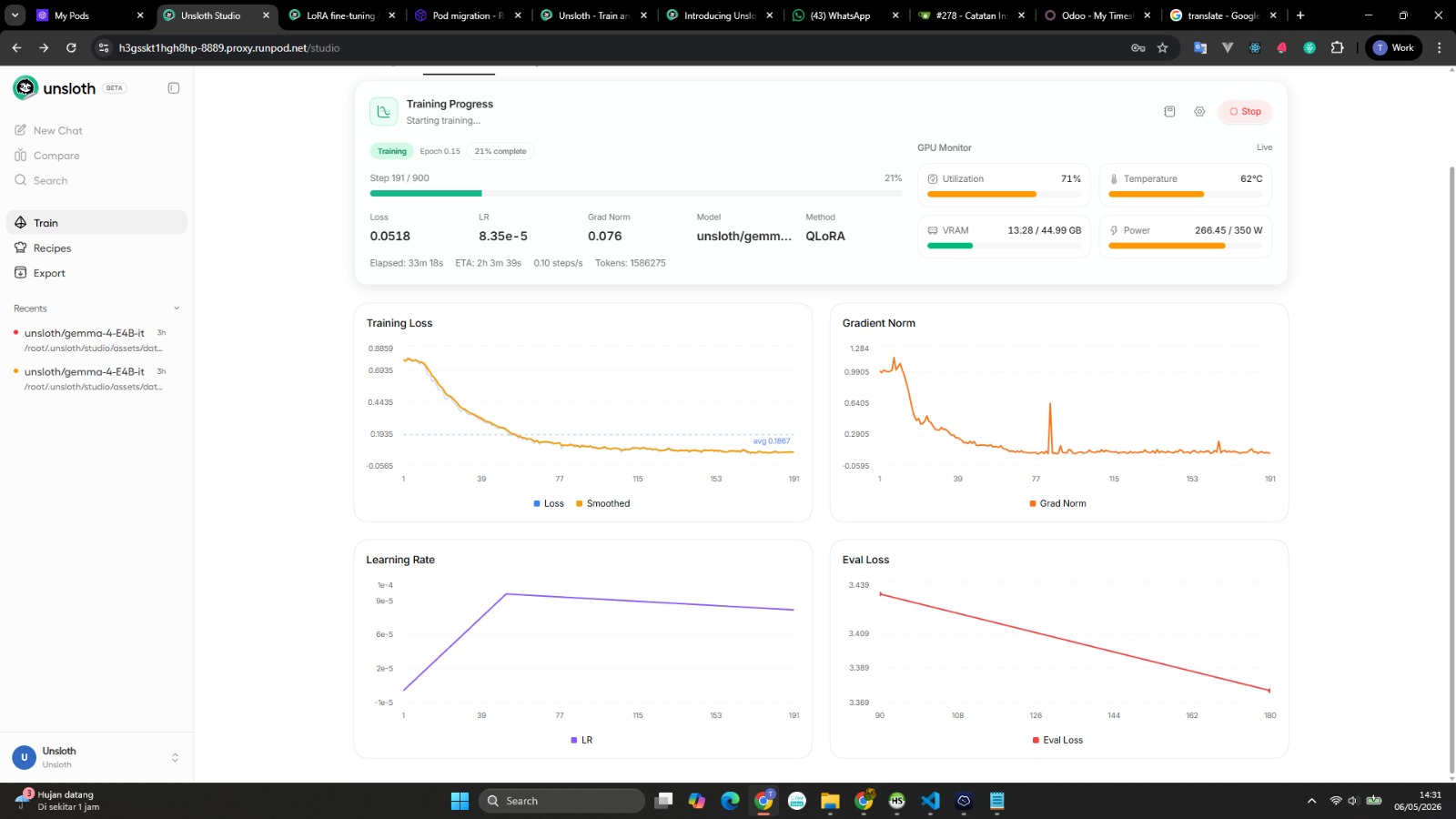The height and width of the screenshot is (819, 1456).
Task: Open Copilot from the taskbar
Action: [697, 801]
